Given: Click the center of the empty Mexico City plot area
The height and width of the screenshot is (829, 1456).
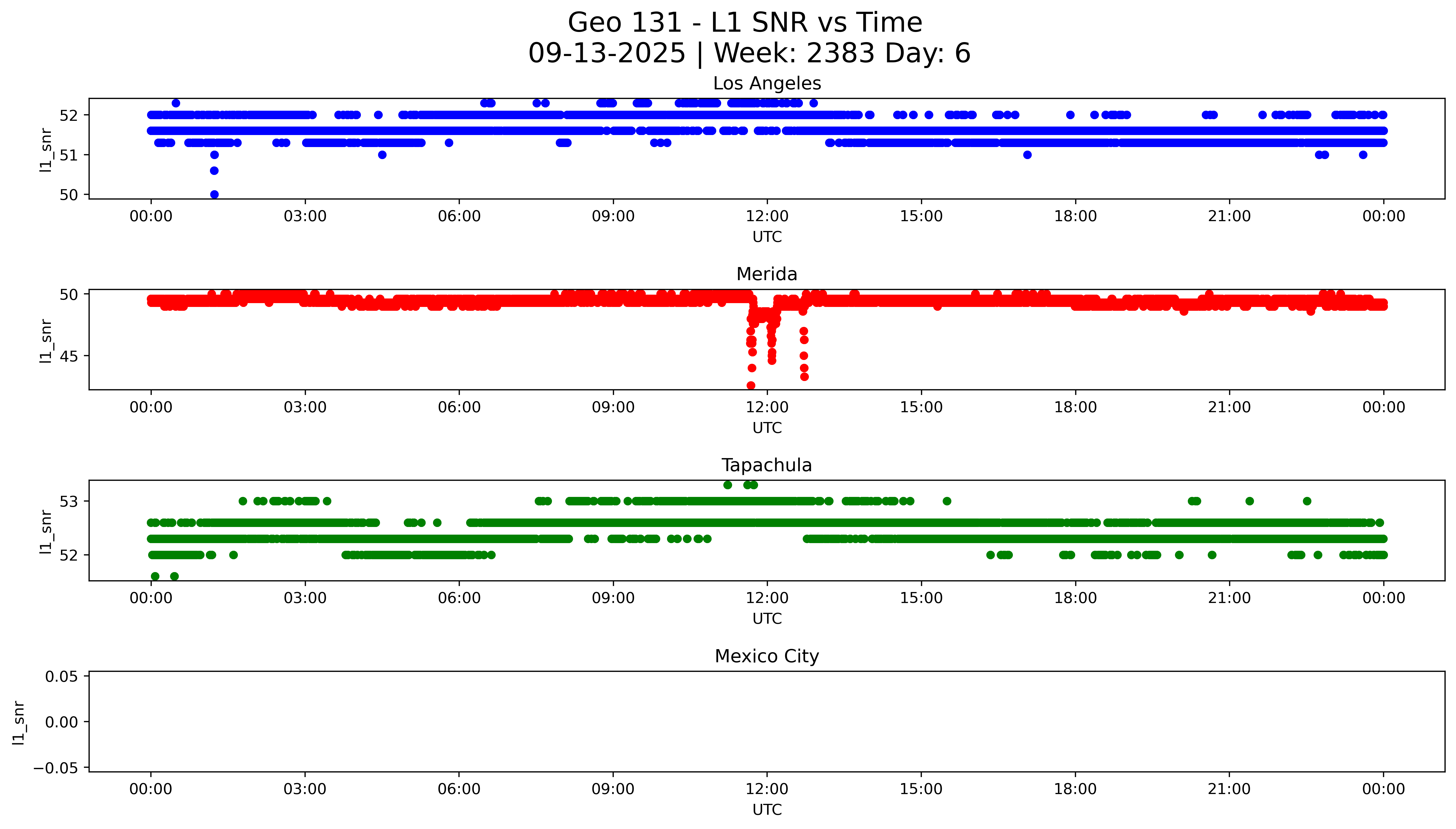Looking at the screenshot, I should 767,721.
